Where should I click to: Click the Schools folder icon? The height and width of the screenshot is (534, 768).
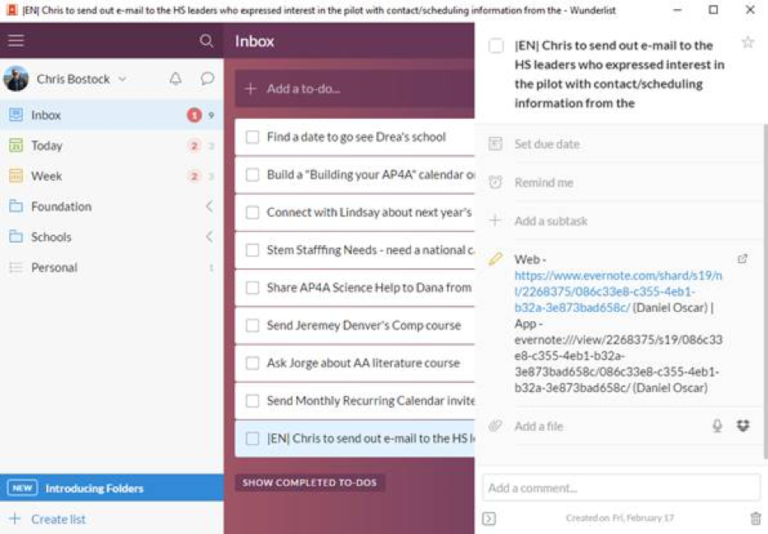[x=16, y=236]
